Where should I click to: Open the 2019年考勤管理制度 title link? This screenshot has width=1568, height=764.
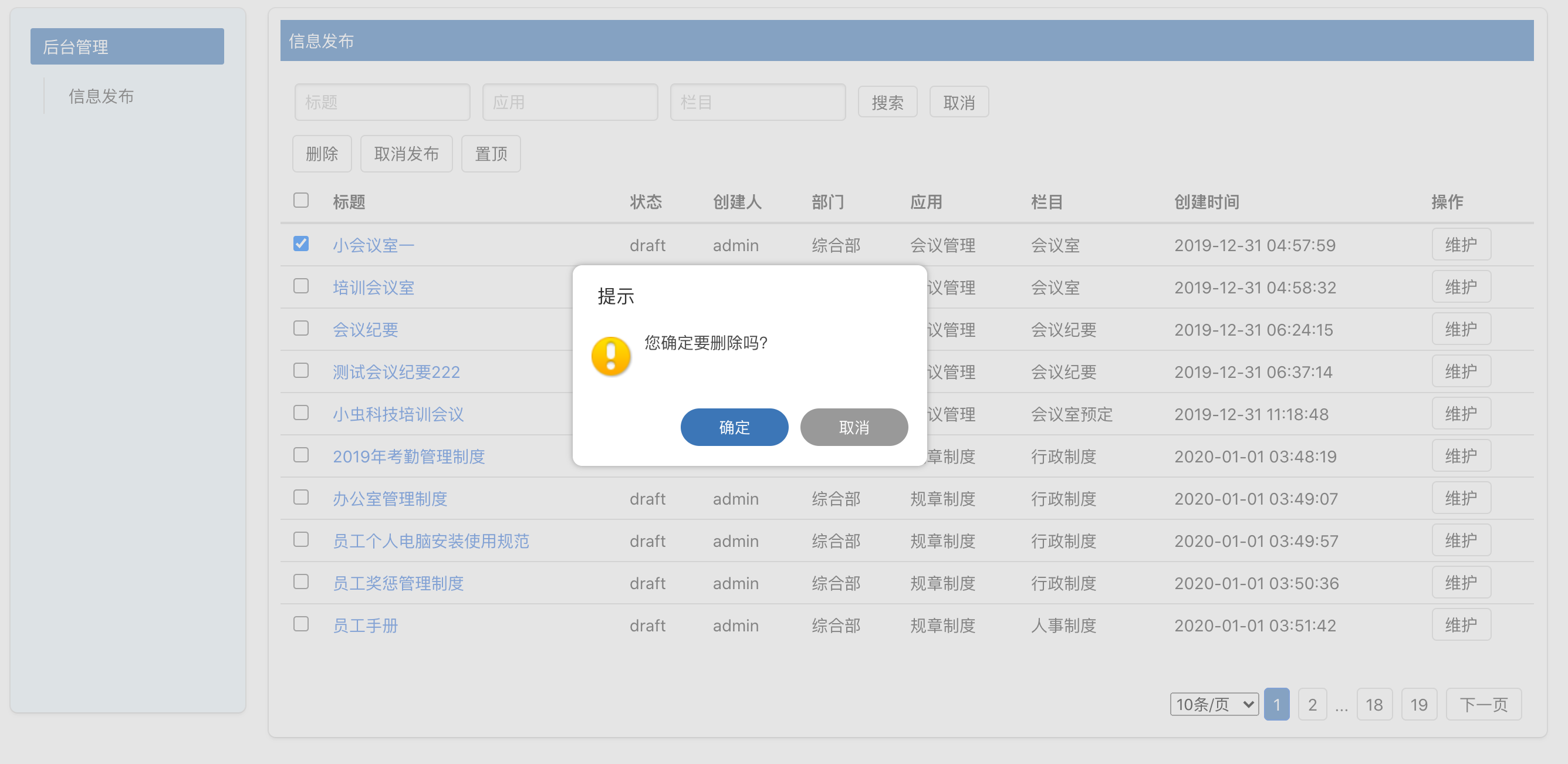pyautogui.click(x=408, y=457)
